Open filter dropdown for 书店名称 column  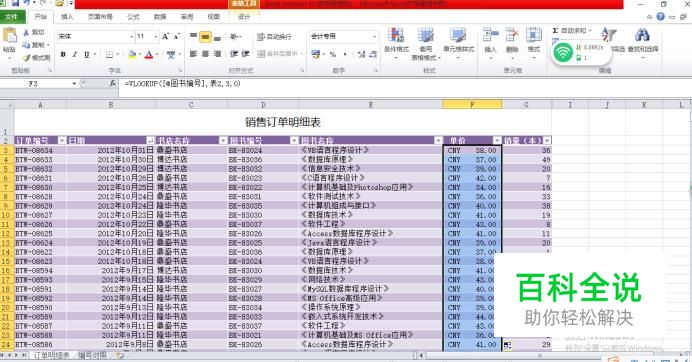click(x=223, y=140)
